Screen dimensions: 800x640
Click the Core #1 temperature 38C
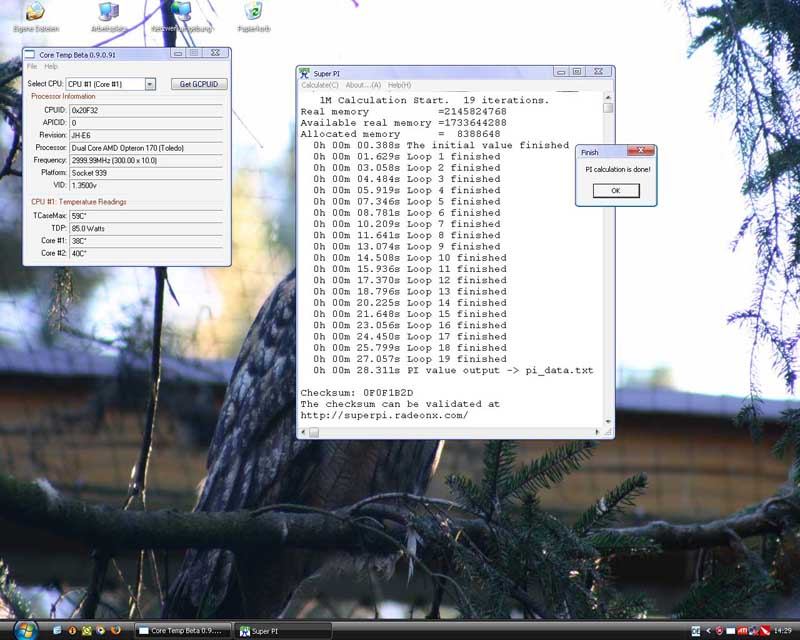coord(146,241)
